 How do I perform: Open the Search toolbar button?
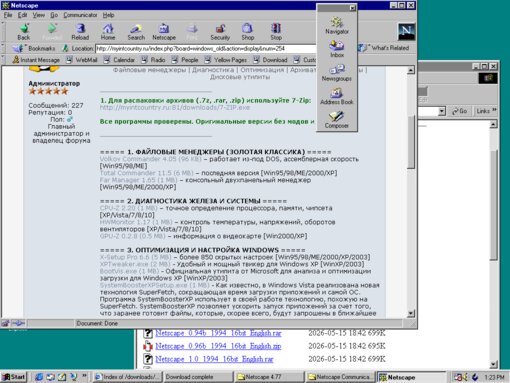[136, 32]
